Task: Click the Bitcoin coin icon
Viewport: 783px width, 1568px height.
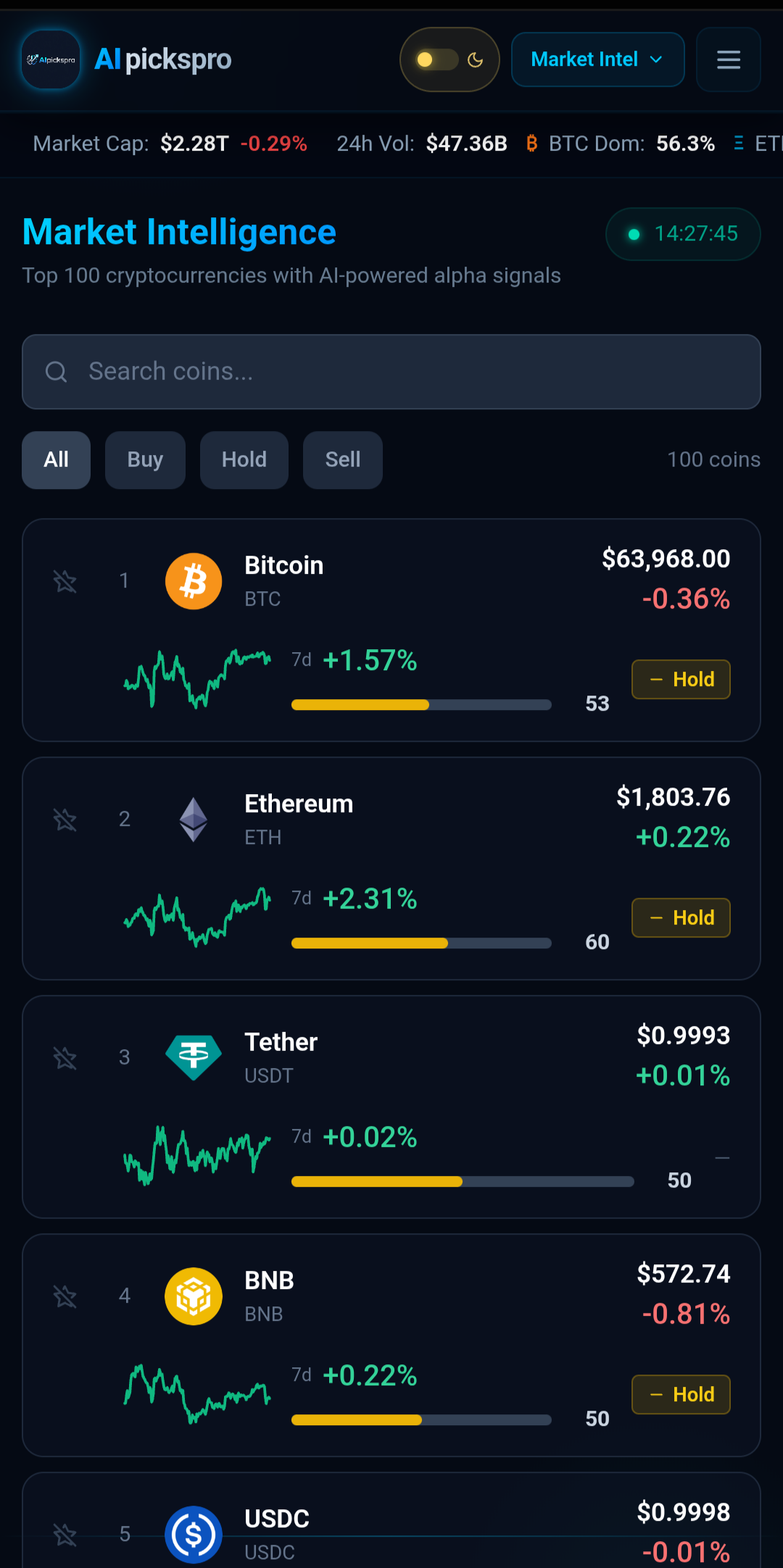Action: pos(194,581)
